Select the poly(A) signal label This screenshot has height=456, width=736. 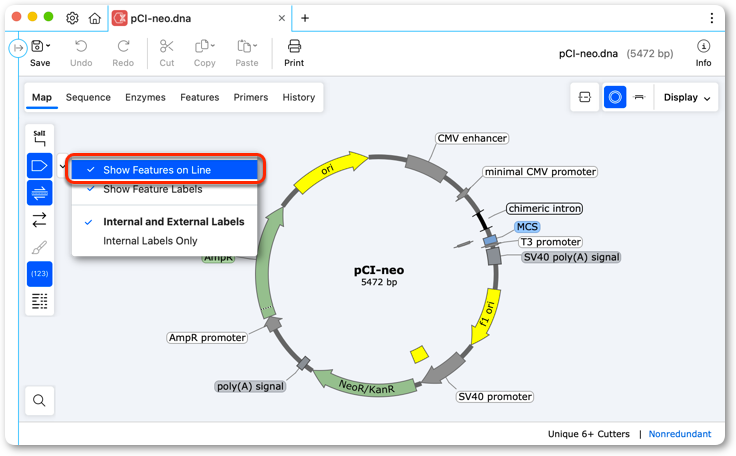click(x=251, y=386)
